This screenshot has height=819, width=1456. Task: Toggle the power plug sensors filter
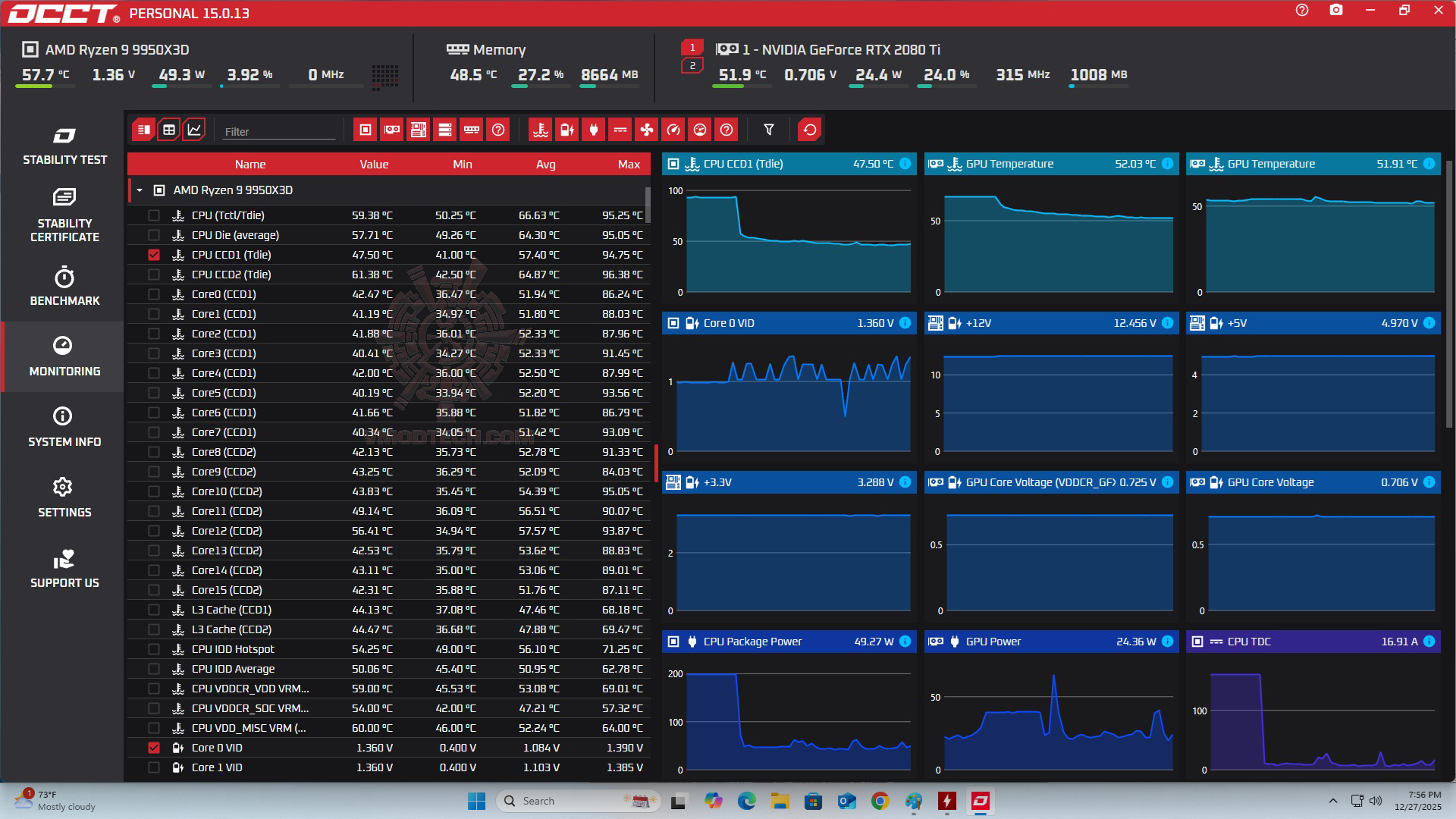[x=593, y=130]
